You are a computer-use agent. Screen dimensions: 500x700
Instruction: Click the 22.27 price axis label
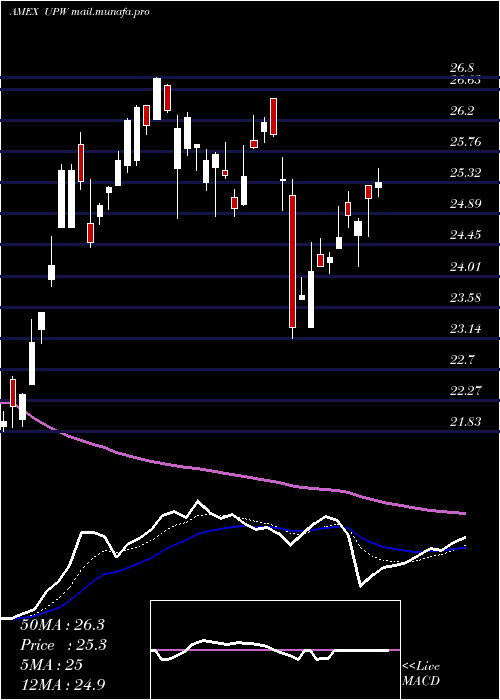pyautogui.click(x=465, y=391)
